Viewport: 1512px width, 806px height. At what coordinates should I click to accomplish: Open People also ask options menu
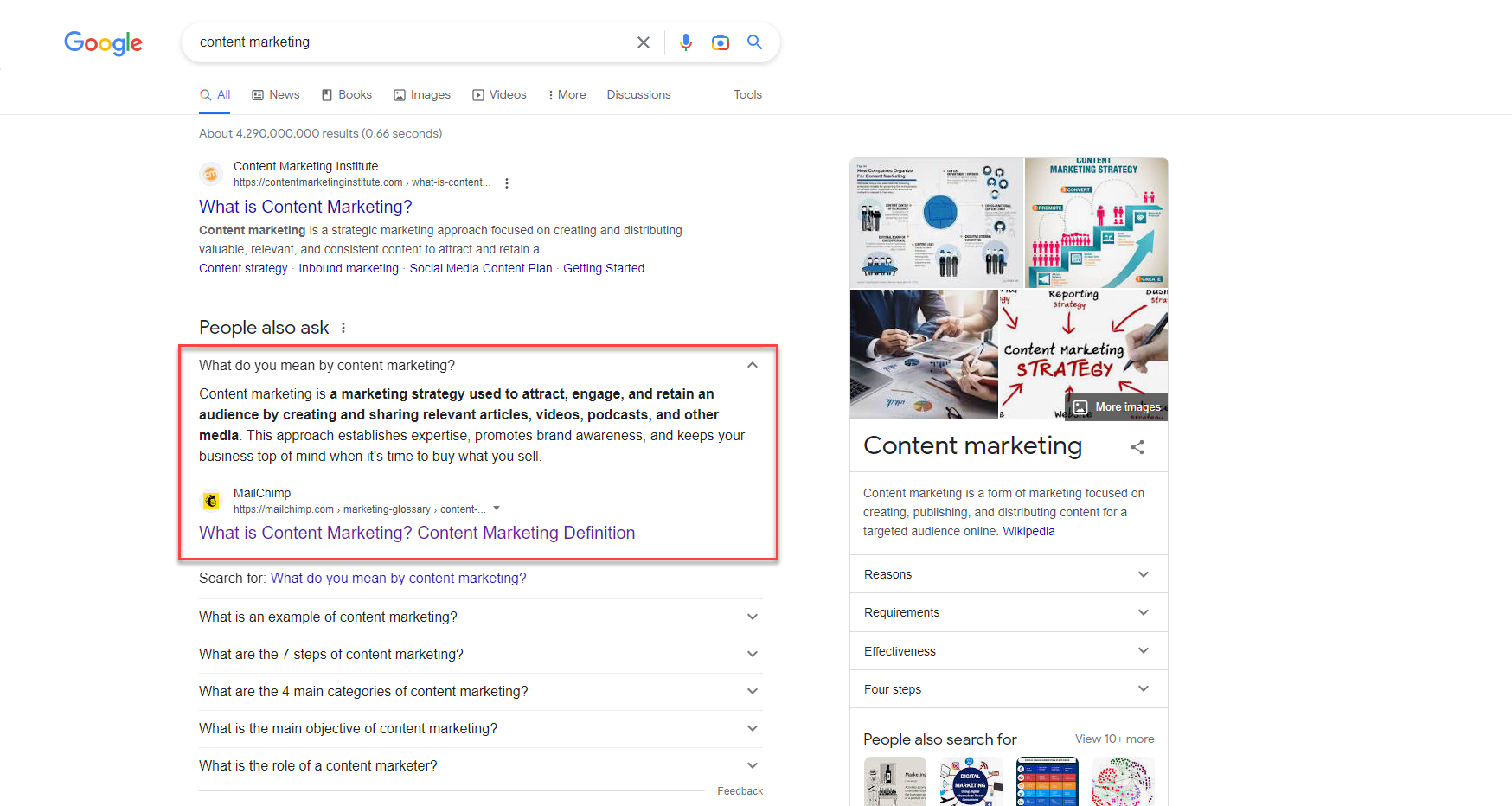tap(343, 328)
